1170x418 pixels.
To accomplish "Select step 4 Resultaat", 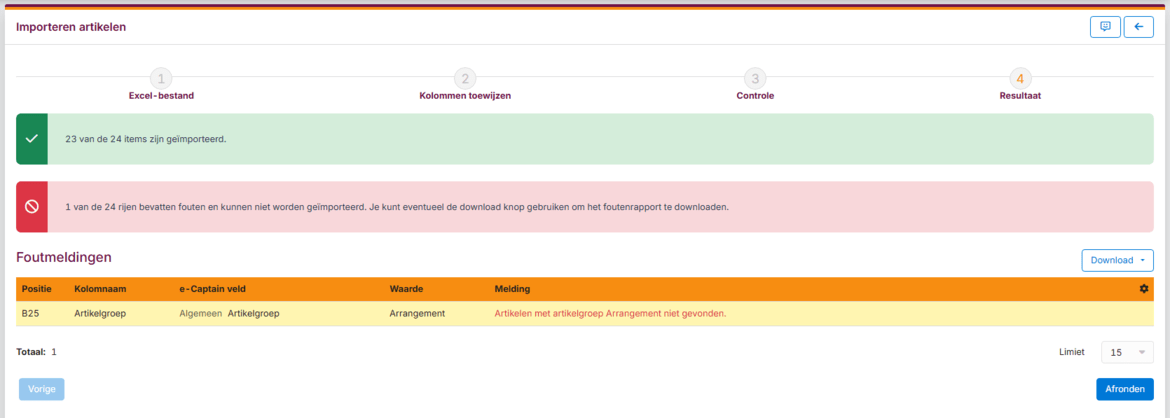I will tap(1020, 85).
